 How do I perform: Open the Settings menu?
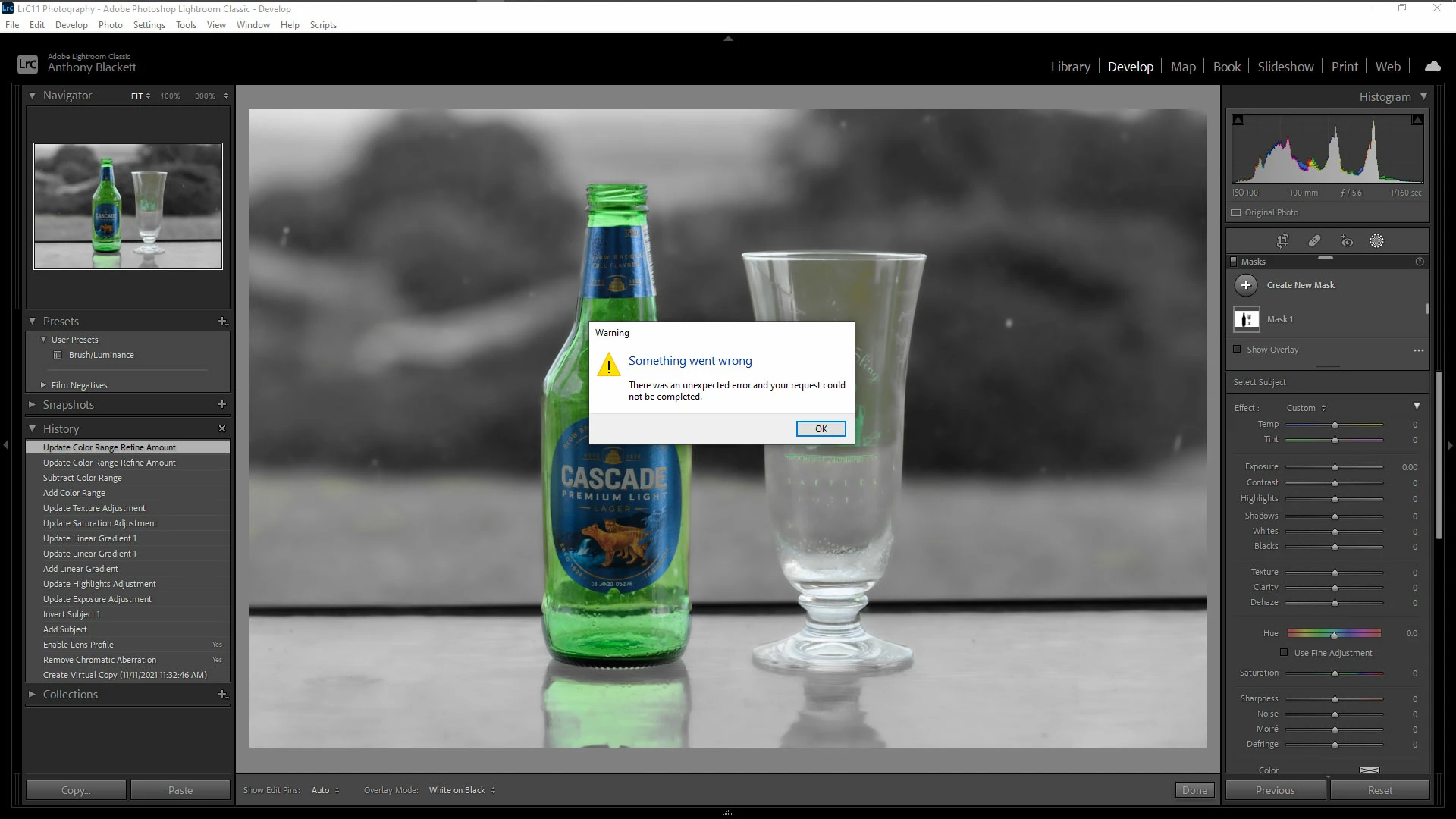(x=149, y=25)
